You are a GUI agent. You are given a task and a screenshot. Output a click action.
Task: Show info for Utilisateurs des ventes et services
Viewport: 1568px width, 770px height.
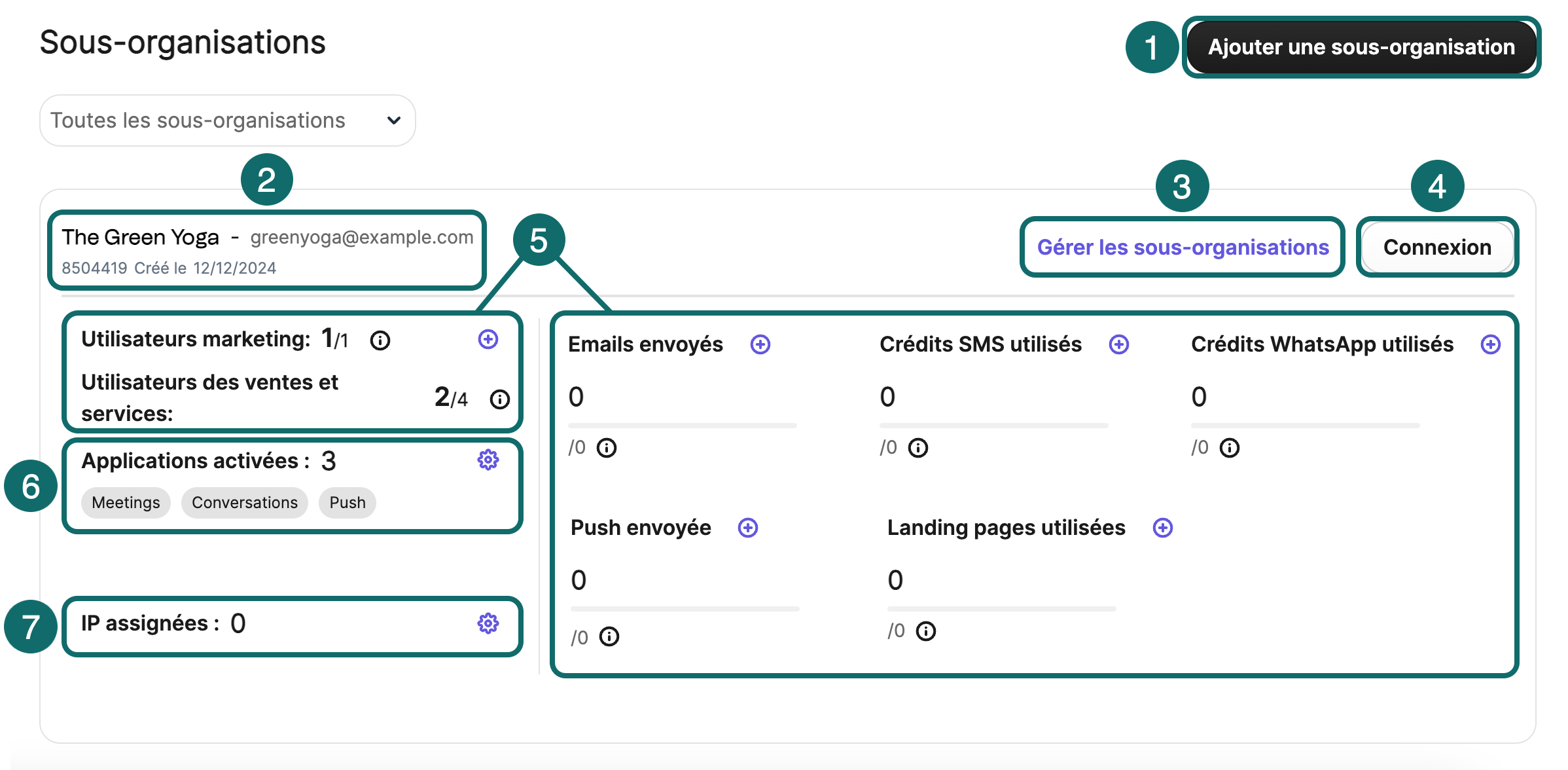click(x=500, y=399)
